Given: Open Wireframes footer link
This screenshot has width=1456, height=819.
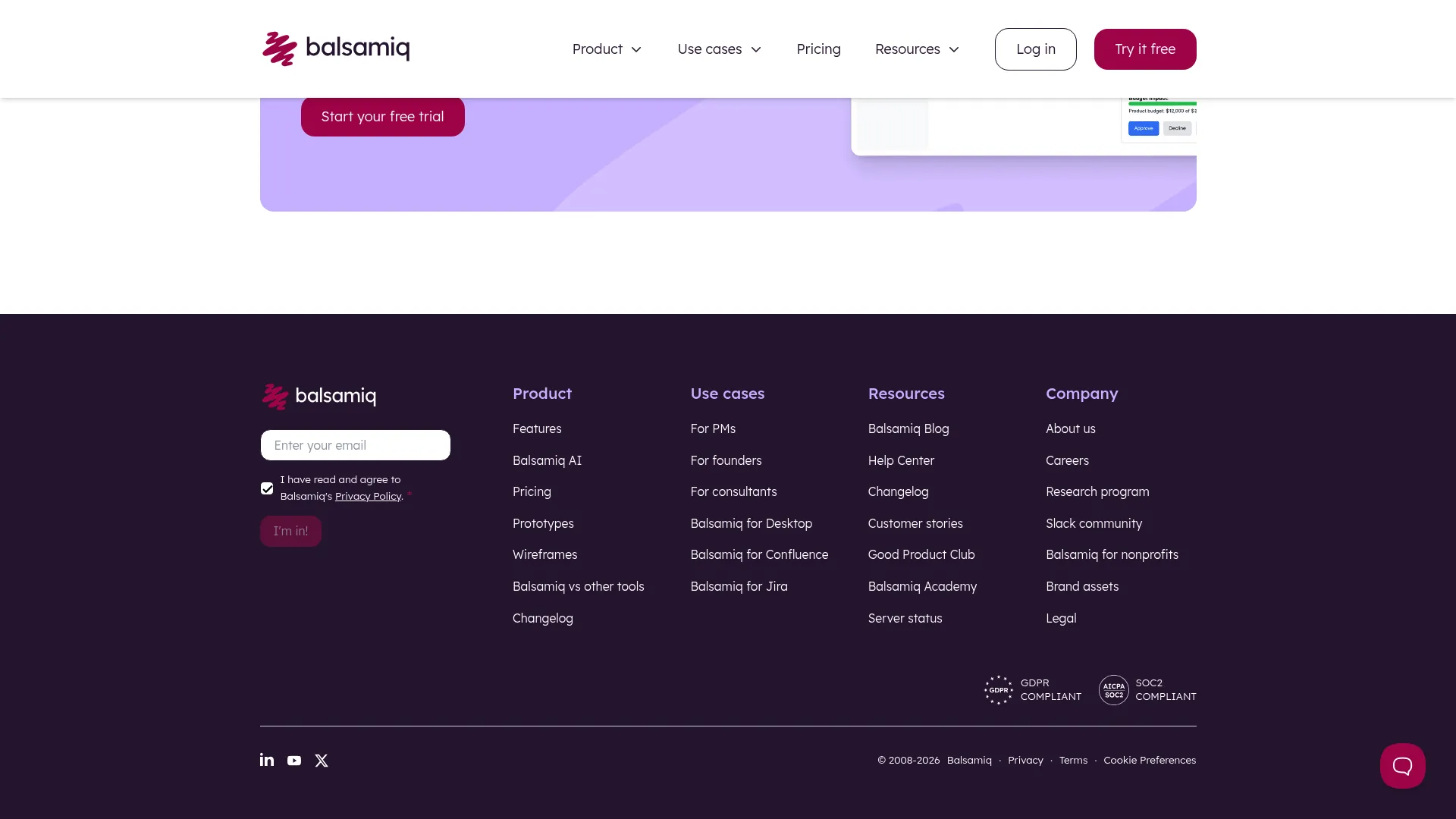Looking at the screenshot, I should click(544, 554).
